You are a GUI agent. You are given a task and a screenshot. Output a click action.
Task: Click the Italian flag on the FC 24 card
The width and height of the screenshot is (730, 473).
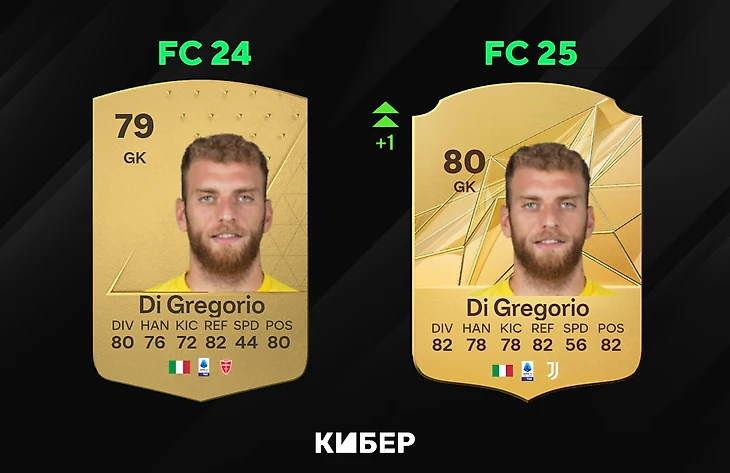(x=179, y=367)
